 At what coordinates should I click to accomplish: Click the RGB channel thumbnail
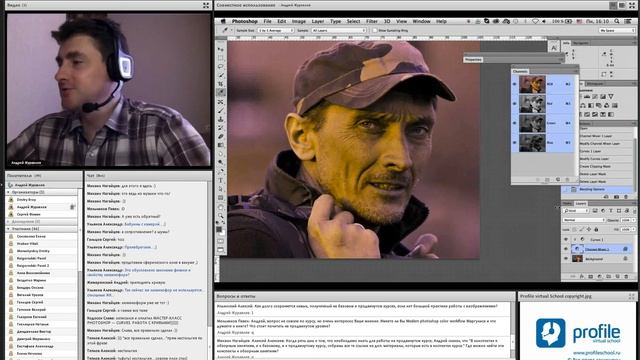[x=532, y=84]
